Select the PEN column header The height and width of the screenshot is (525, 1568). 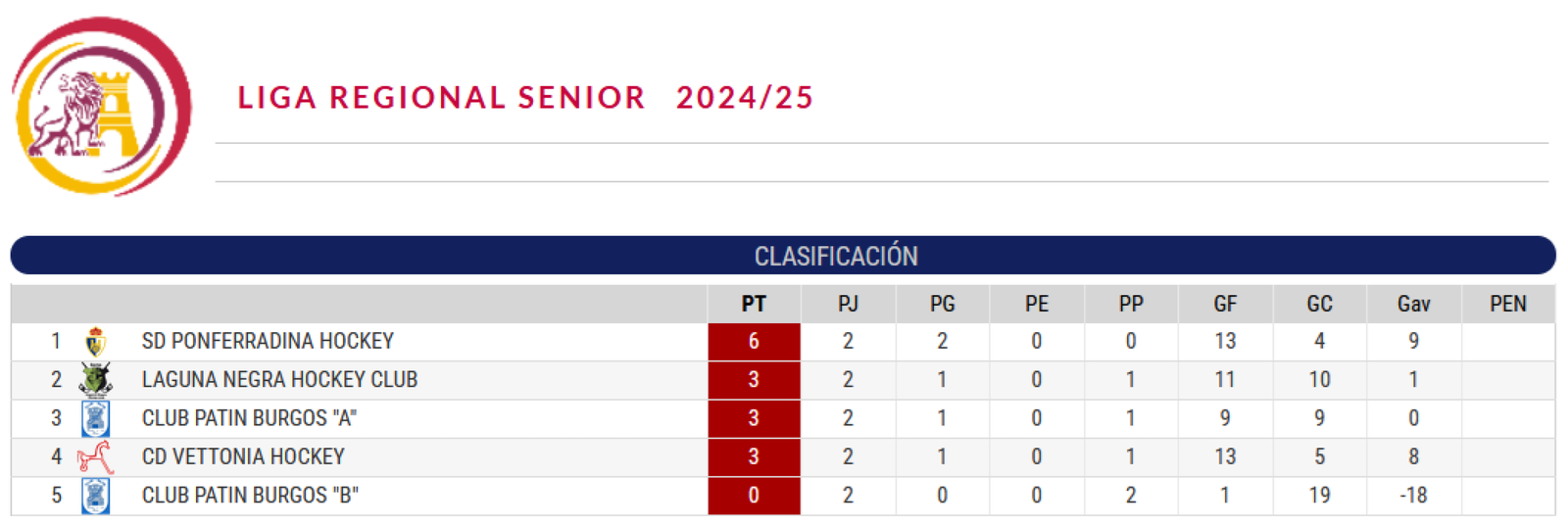tap(1508, 304)
